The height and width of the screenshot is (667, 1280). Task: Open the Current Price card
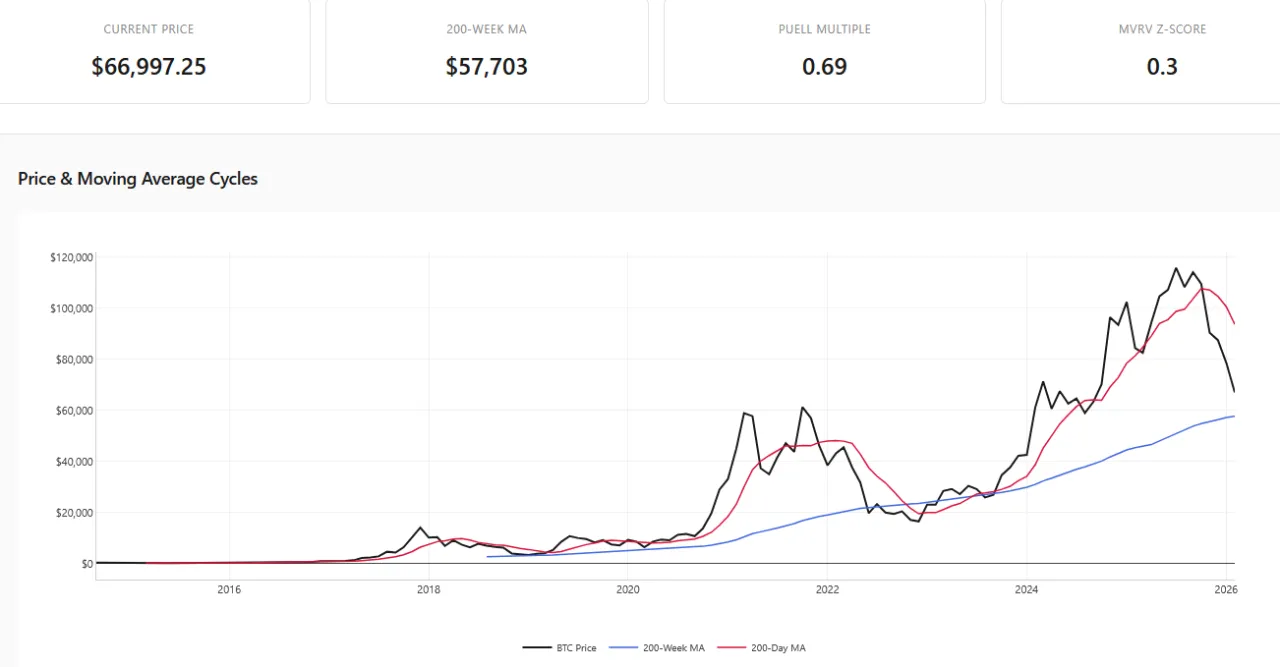pos(150,51)
